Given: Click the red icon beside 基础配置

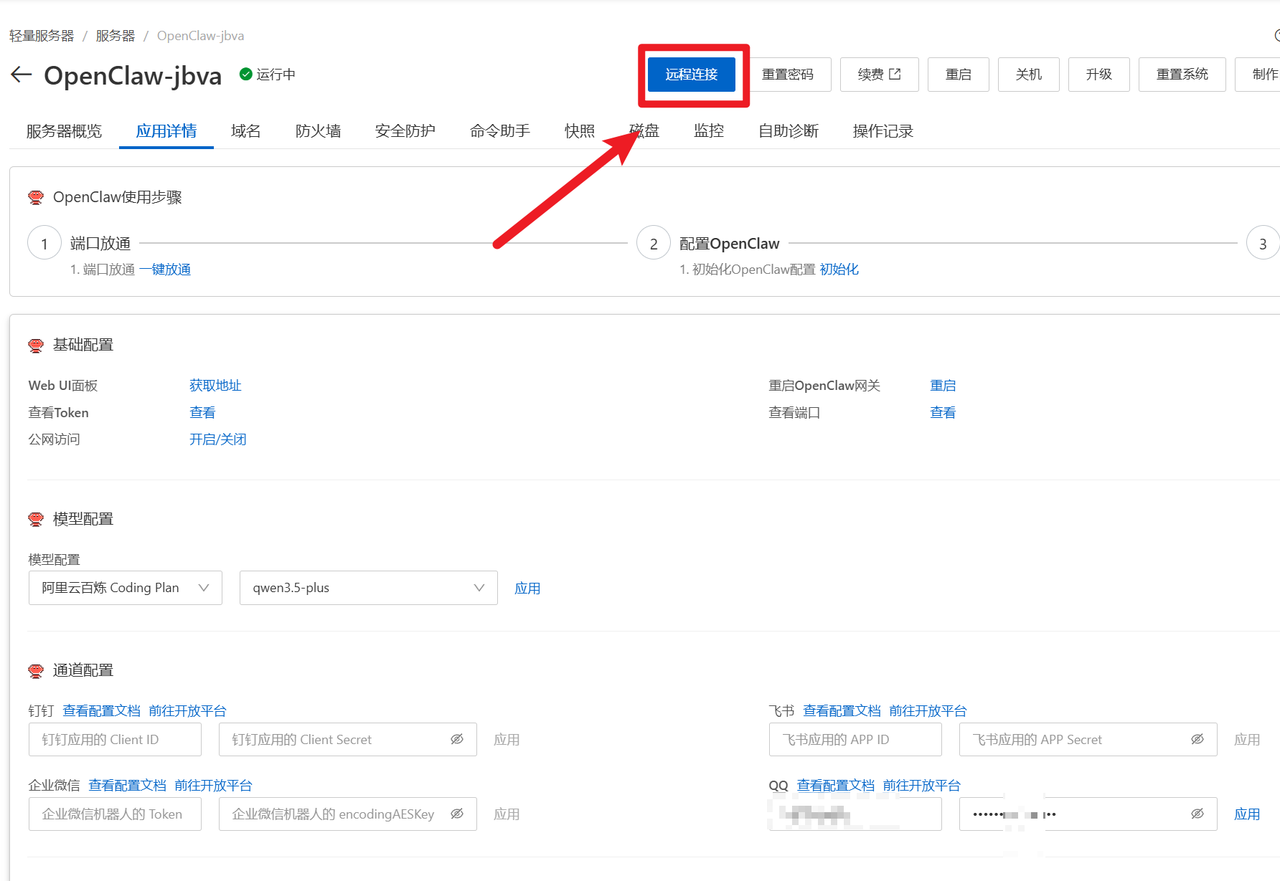Looking at the screenshot, I should [x=36, y=345].
